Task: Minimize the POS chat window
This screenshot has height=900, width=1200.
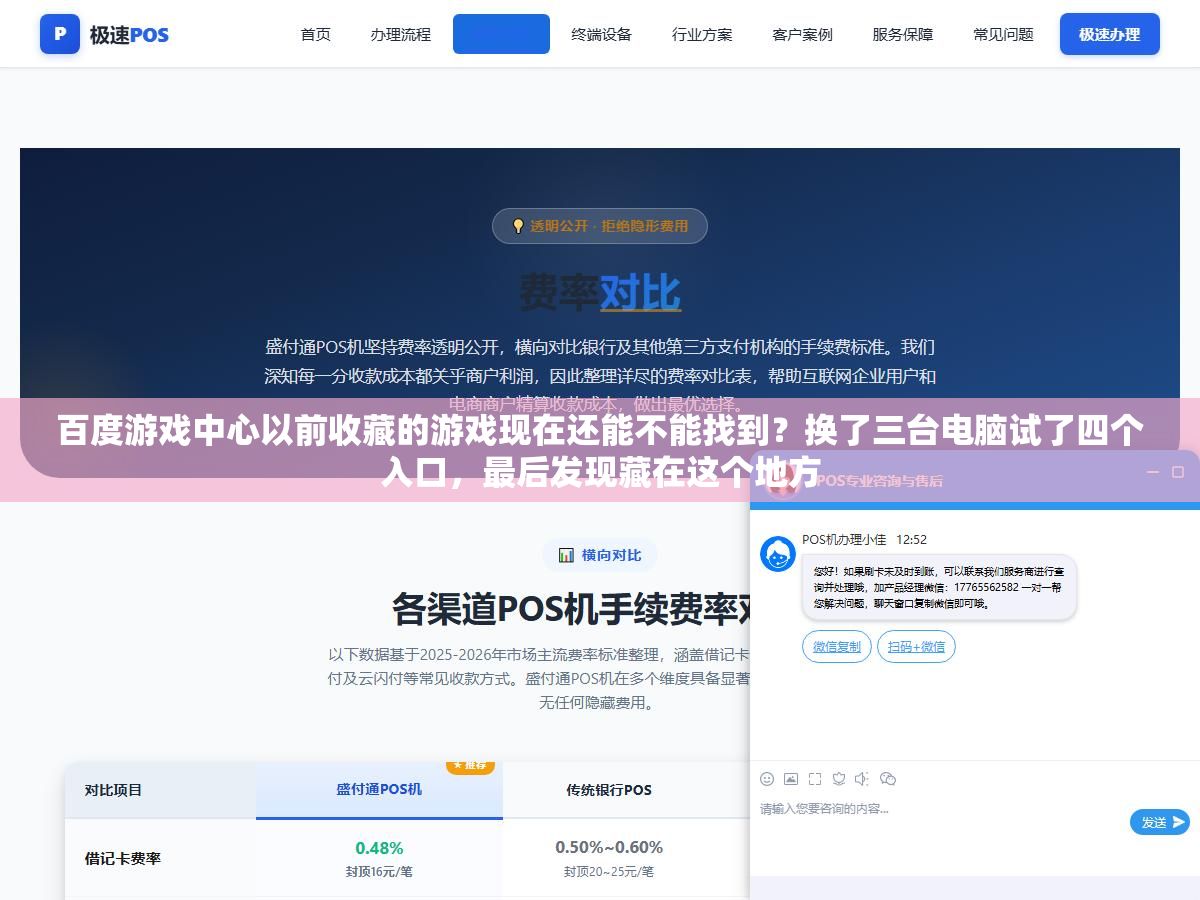Action: (1152, 472)
